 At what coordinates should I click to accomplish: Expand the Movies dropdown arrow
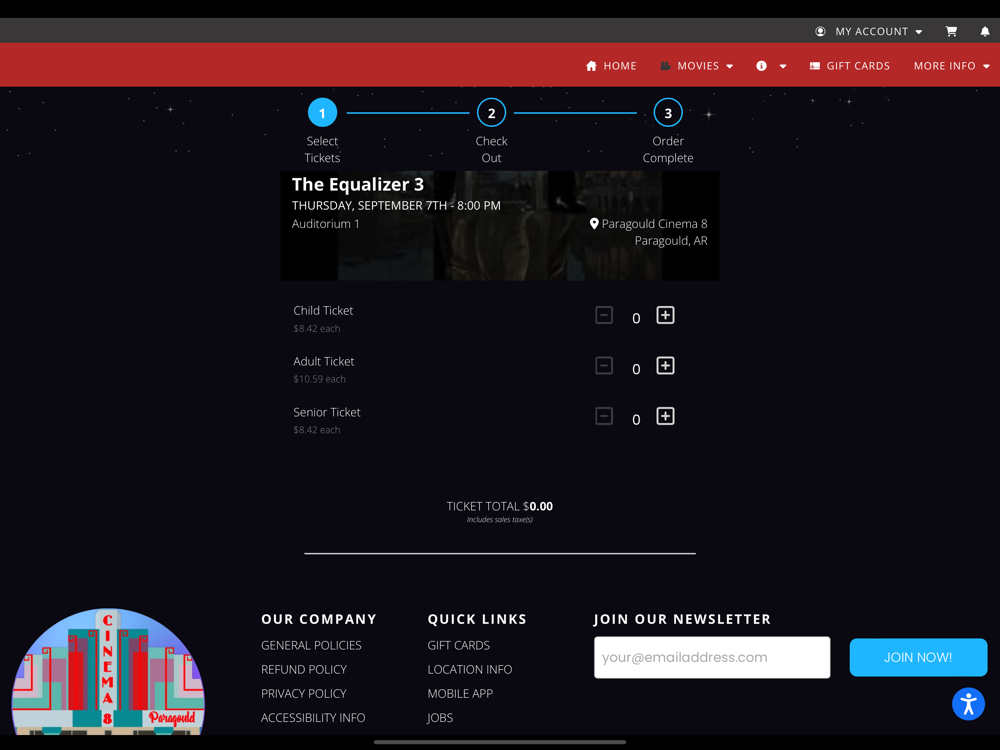point(730,66)
